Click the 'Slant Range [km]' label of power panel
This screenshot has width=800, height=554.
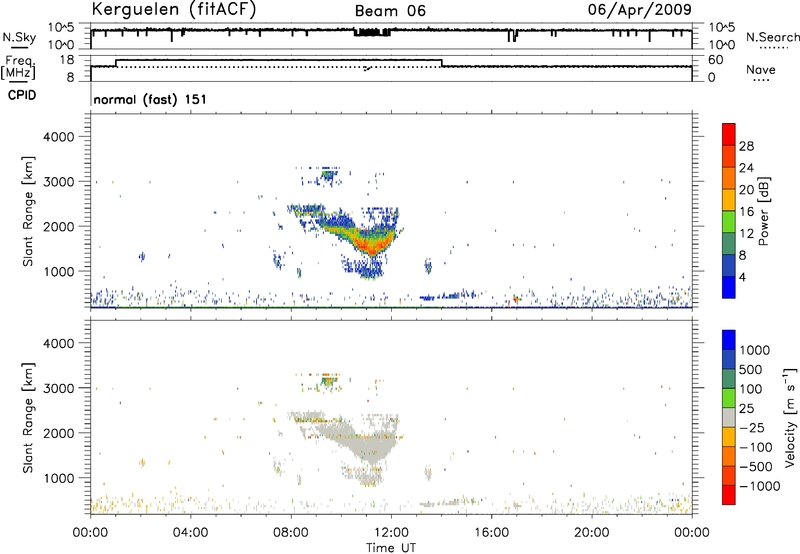(28, 211)
